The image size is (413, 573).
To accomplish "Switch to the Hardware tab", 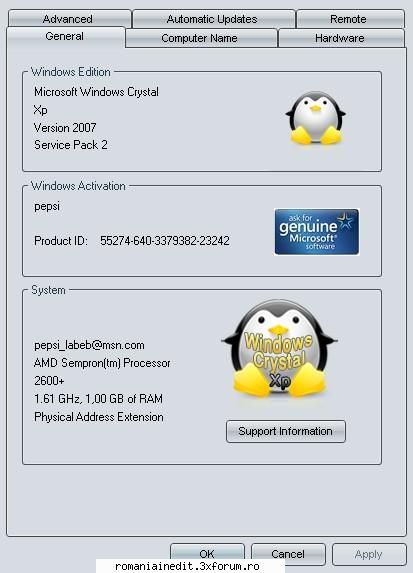I will click(341, 38).
